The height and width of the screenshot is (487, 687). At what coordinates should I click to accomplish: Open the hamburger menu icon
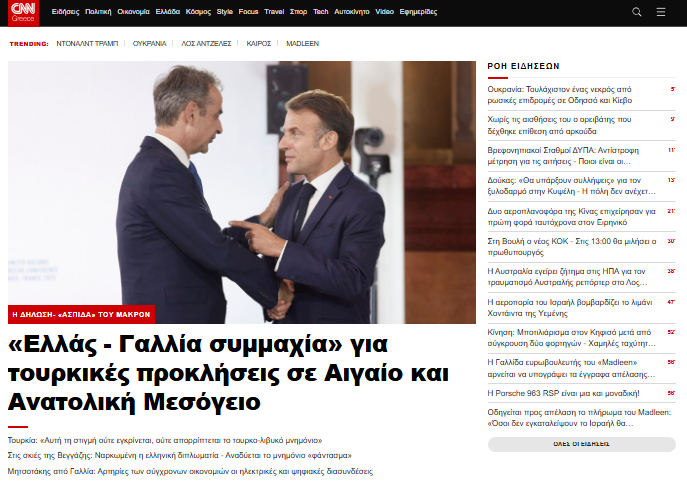(x=661, y=12)
